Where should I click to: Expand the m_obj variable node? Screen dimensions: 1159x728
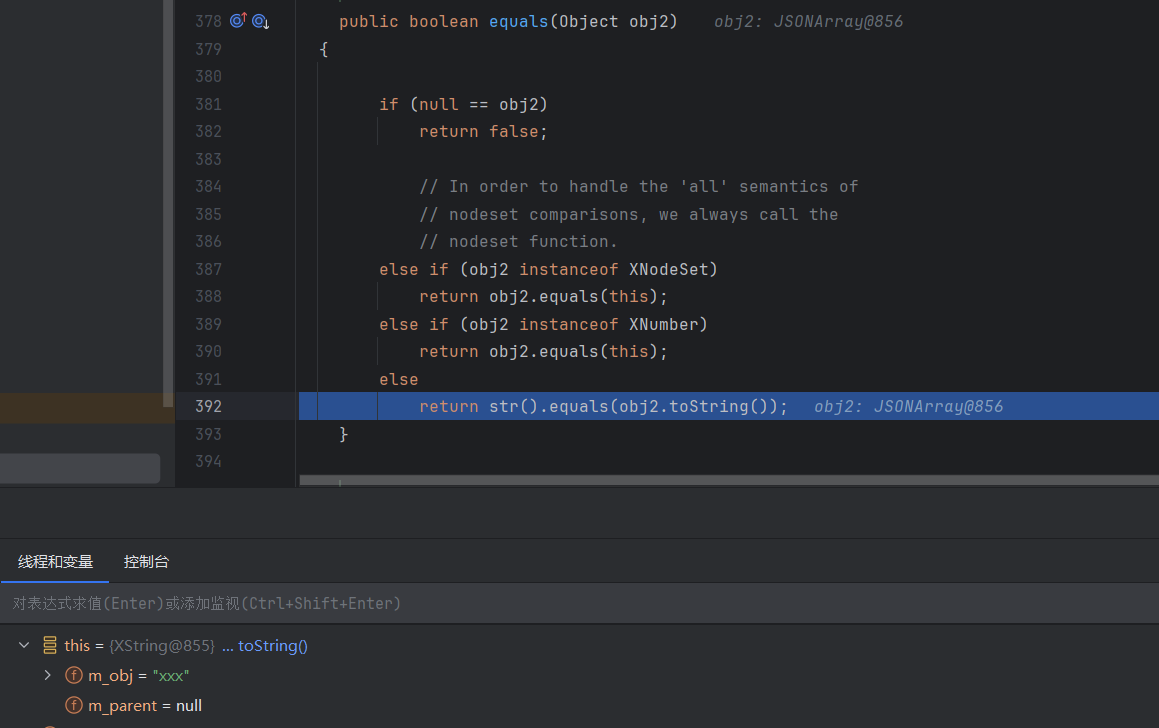(47, 676)
